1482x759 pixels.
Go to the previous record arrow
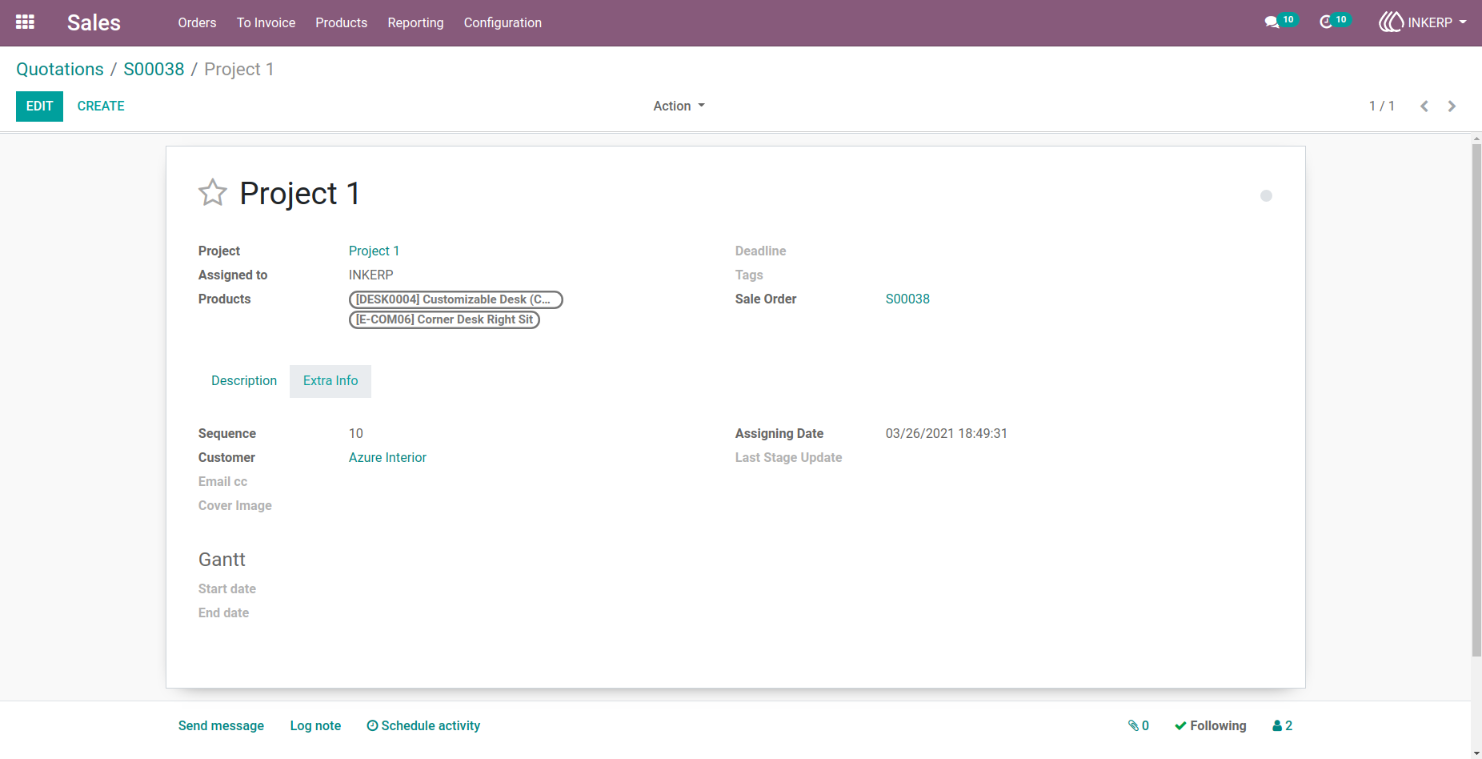[1424, 106]
